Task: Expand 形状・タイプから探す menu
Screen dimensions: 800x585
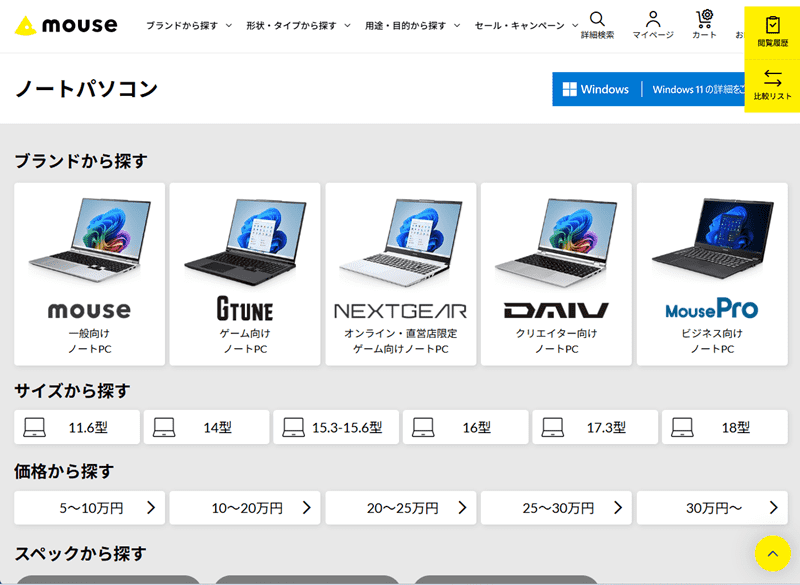Action: (x=298, y=26)
